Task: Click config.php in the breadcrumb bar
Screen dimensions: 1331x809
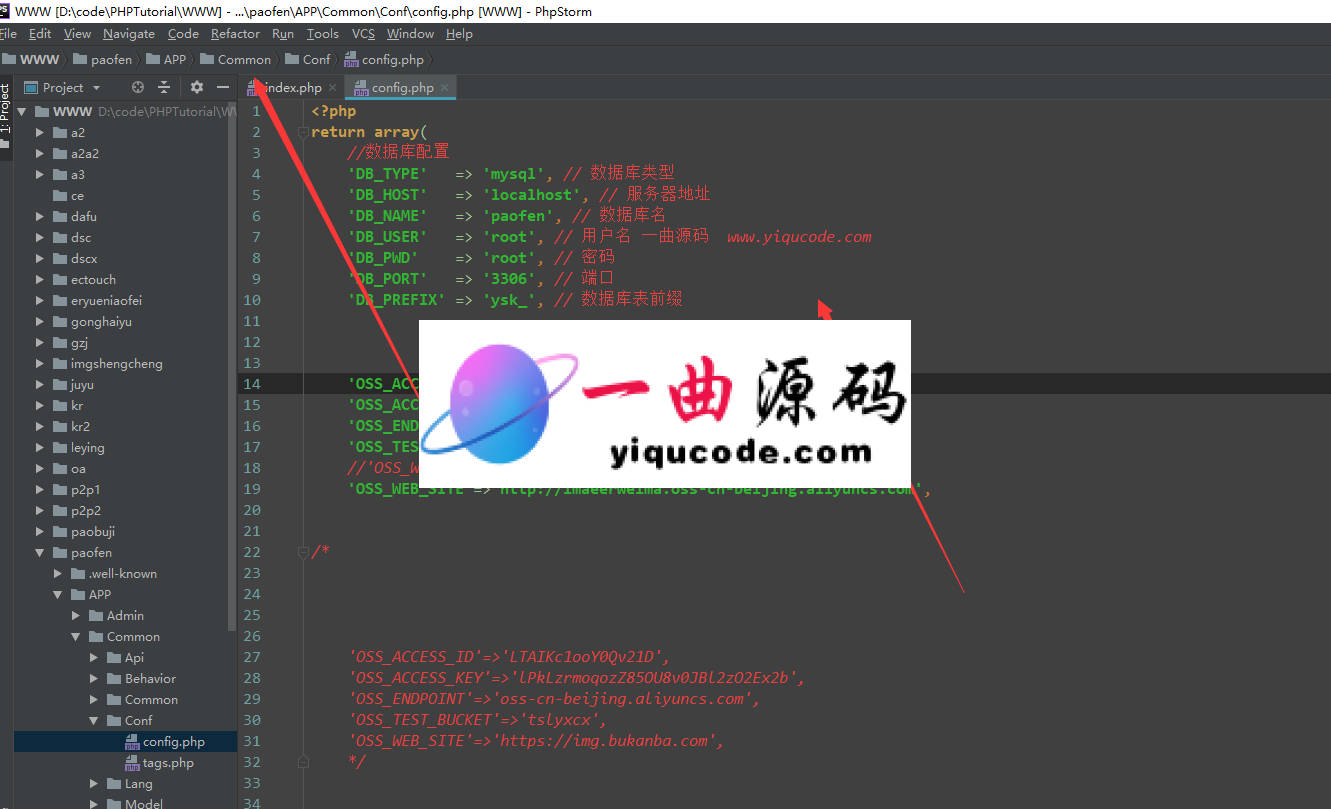Action: pos(384,60)
